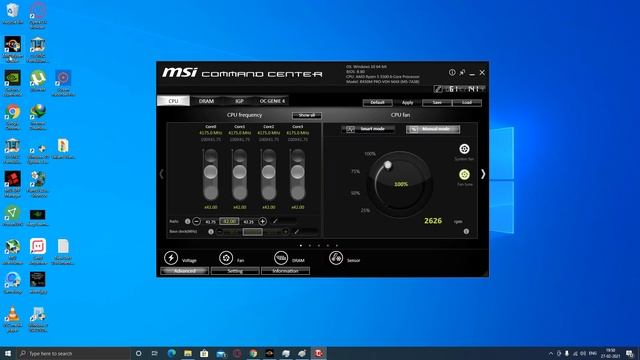The image size is (640, 360).
Task: Open Microsoft Edge from the taskbar
Action: (171, 353)
